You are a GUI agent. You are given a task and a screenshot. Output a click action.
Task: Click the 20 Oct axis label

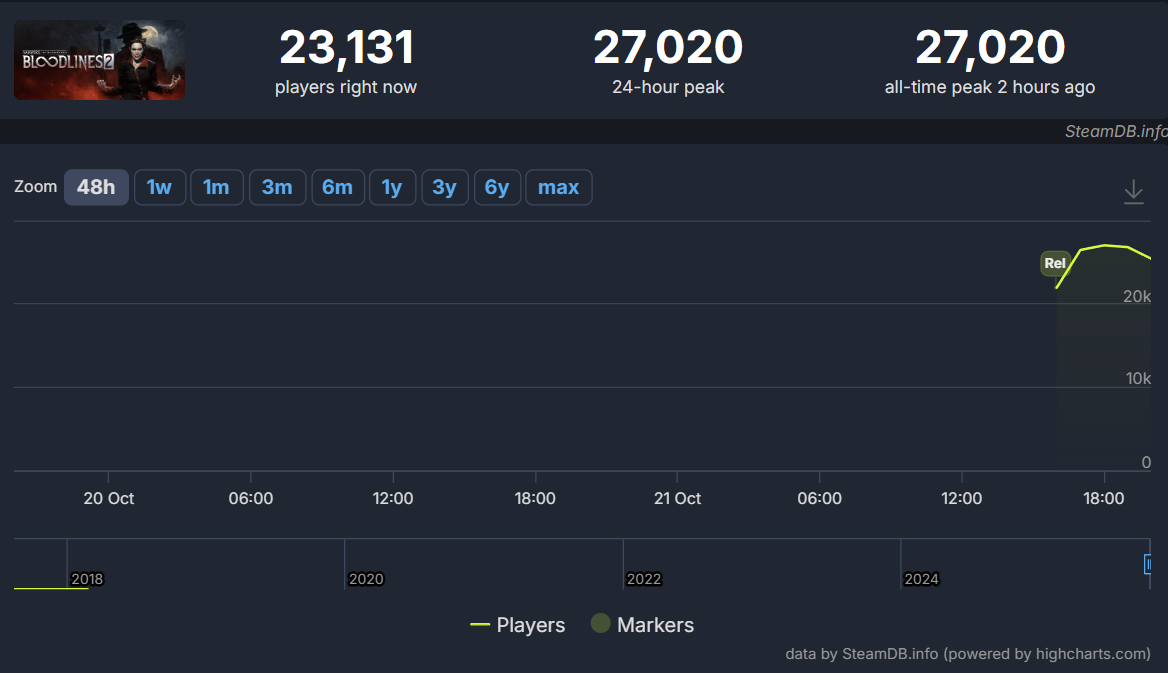[109, 499]
